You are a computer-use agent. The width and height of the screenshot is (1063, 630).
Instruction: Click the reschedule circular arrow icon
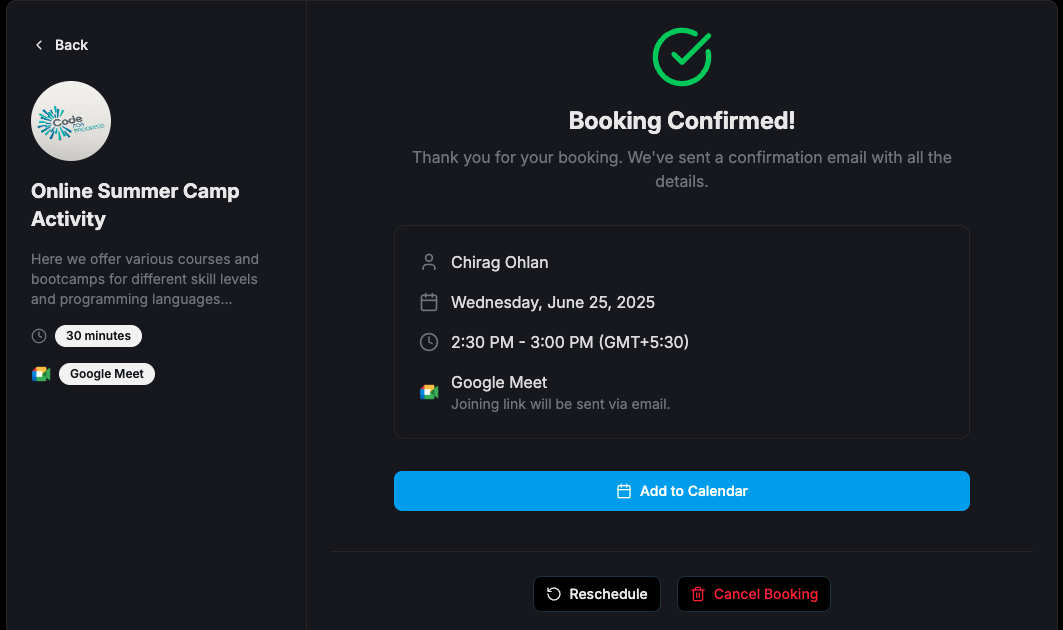[554, 594]
